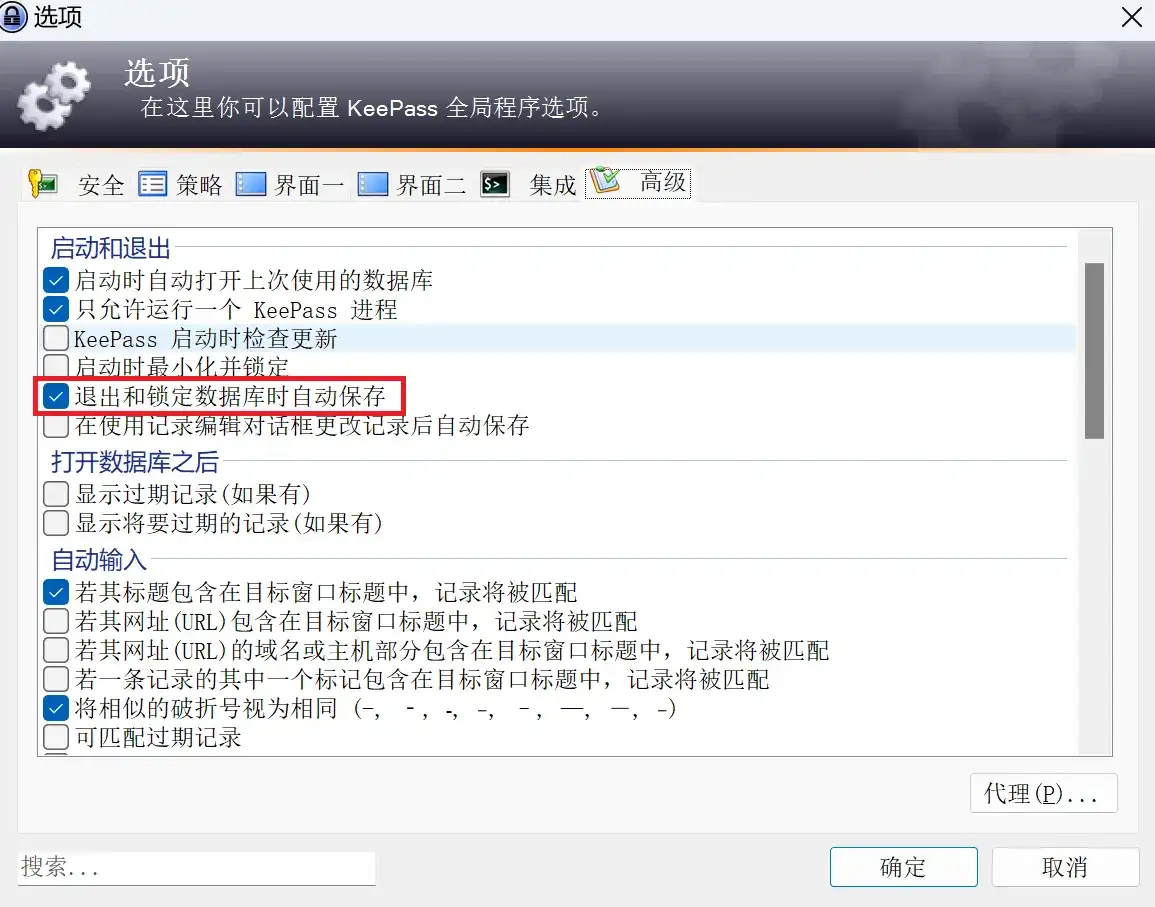Click the checklist icon of 高级 tab
This screenshot has width=1155, height=907.
point(605,181)
